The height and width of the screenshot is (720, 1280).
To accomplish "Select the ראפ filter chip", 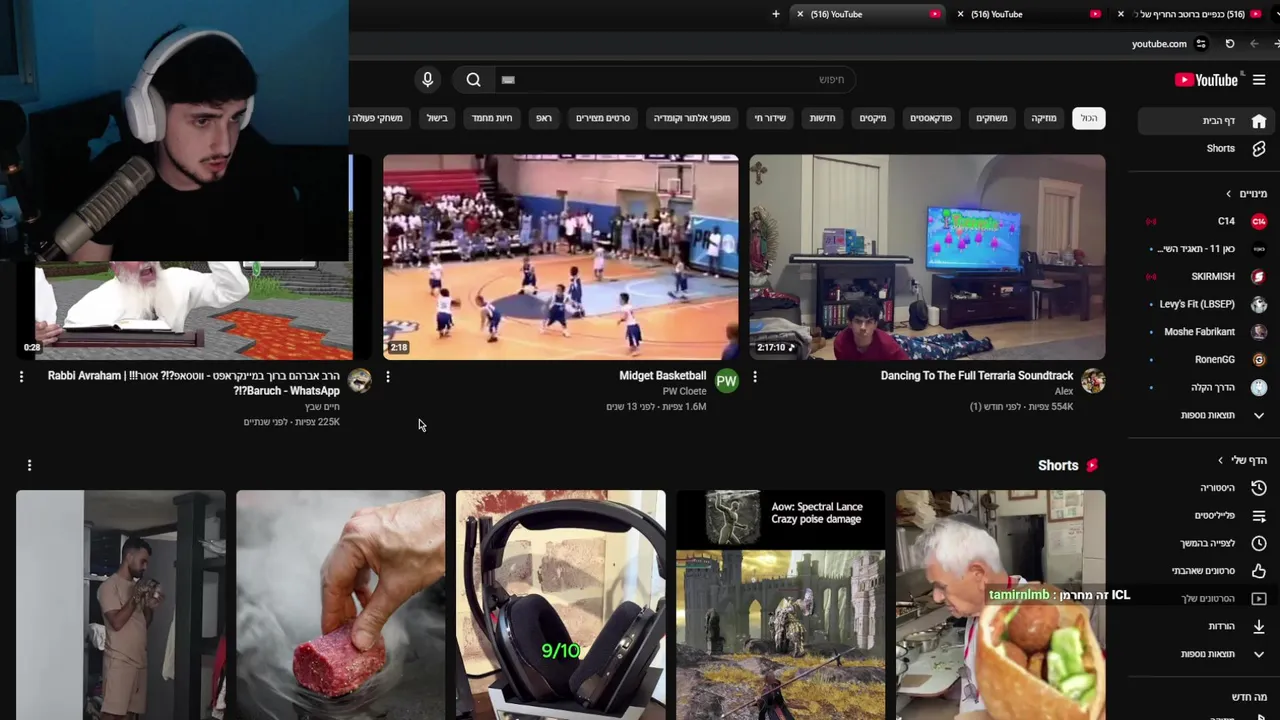I will point(544,118).
